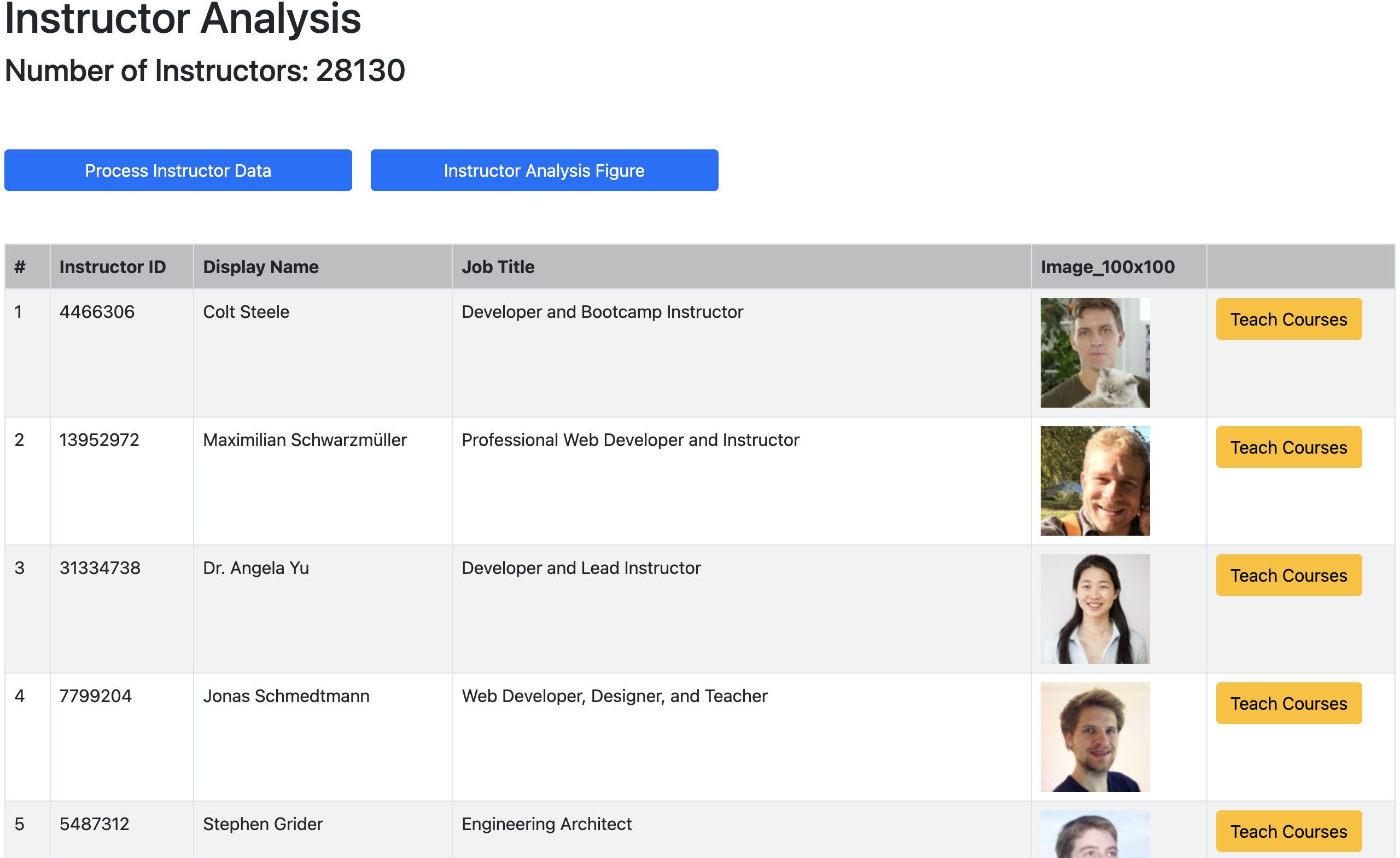Click Teach Courses for Dr. Angela Yu

pyautogui.click(x=1288, y=575)
